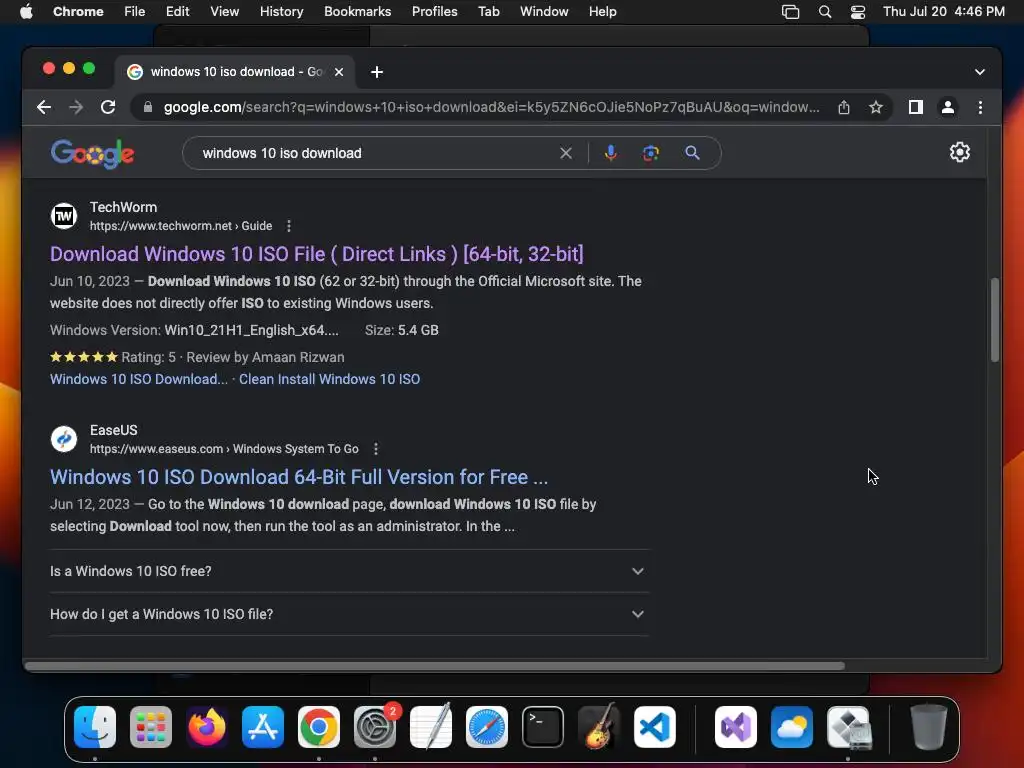Click the vertical page scrollbar thumb

[995, 320]
